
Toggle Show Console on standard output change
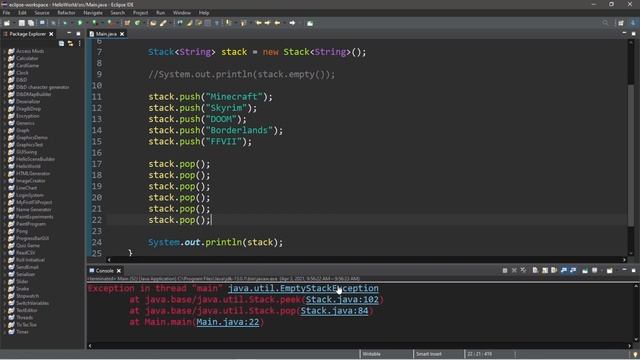[564, 270]
